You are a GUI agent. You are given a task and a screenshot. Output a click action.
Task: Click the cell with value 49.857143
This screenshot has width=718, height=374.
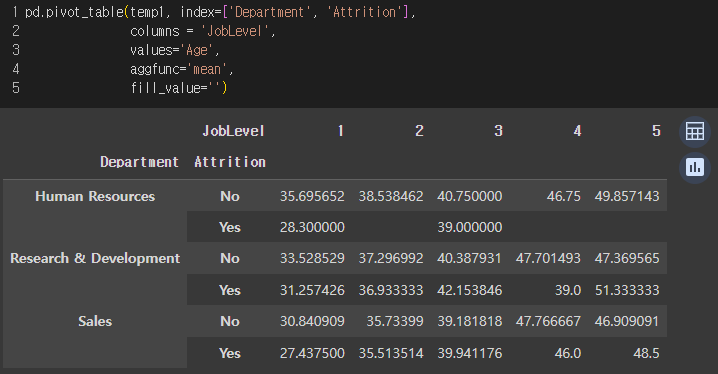click(x=627, y=196)
